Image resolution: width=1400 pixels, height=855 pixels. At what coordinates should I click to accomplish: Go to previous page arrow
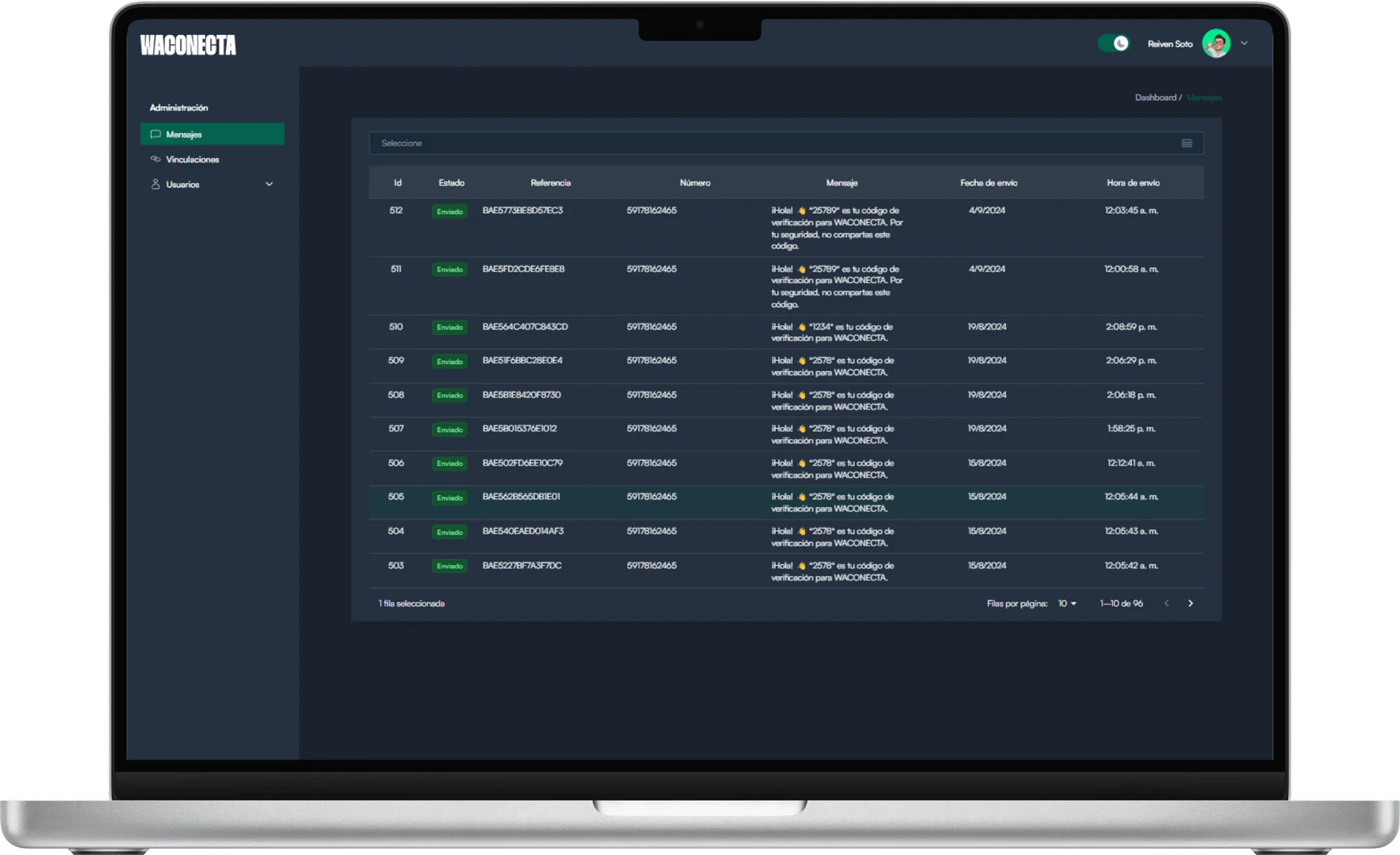point(1166,604)
